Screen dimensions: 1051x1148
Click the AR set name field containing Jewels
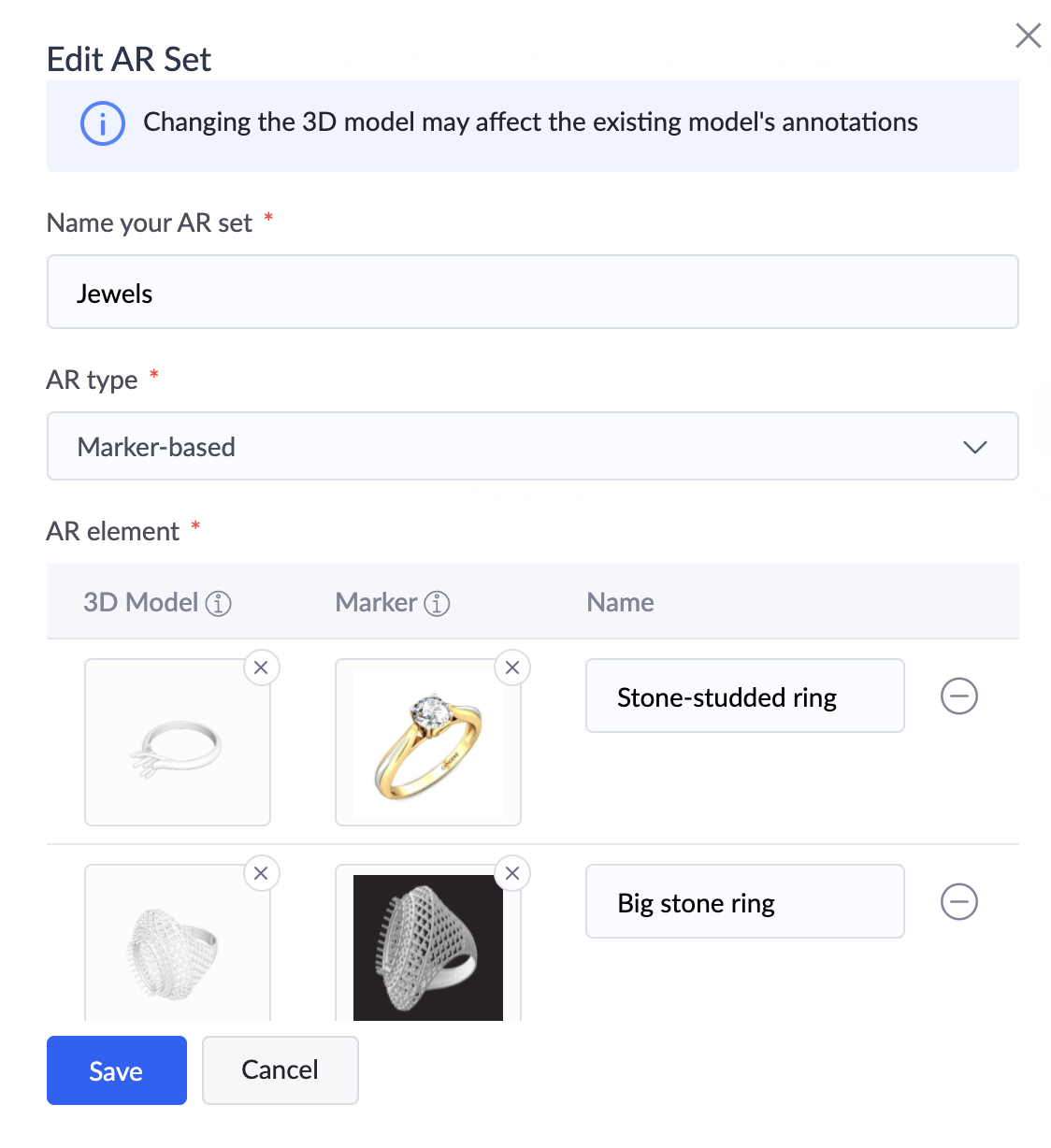pos(533,292)
